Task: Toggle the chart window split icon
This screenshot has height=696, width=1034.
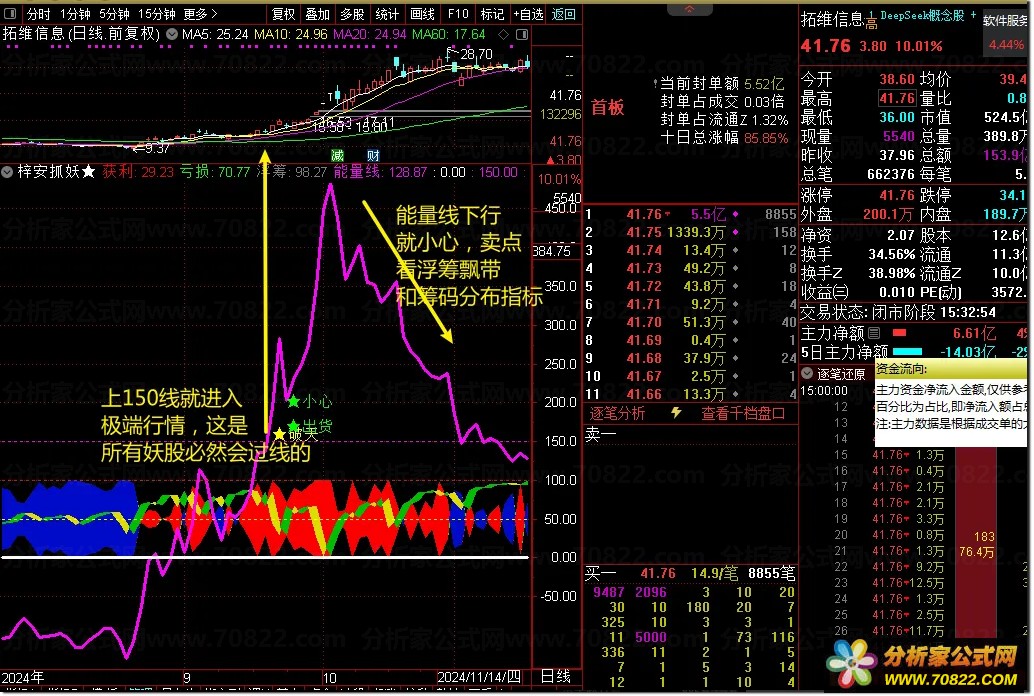Action: click(522, 34)
